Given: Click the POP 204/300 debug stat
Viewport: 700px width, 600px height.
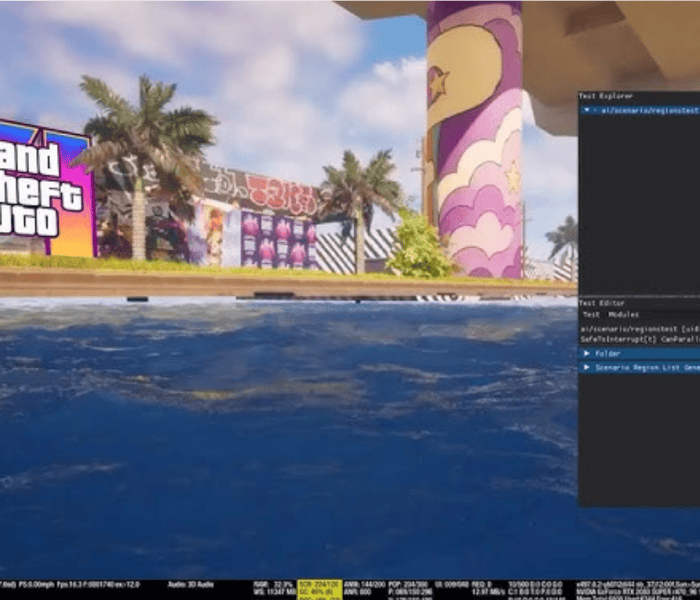Looking at the screenshot, I should click(407, 584).
